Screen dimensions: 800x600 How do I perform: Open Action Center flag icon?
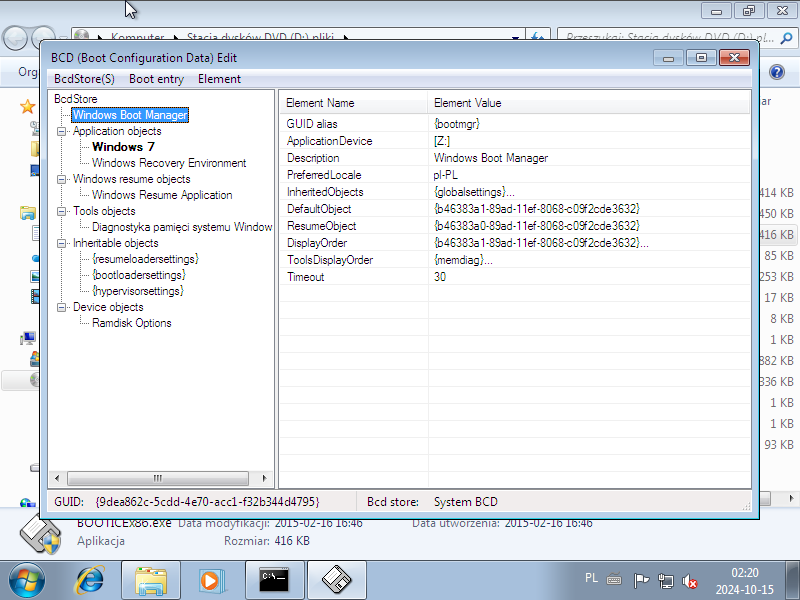pos(641,581)
